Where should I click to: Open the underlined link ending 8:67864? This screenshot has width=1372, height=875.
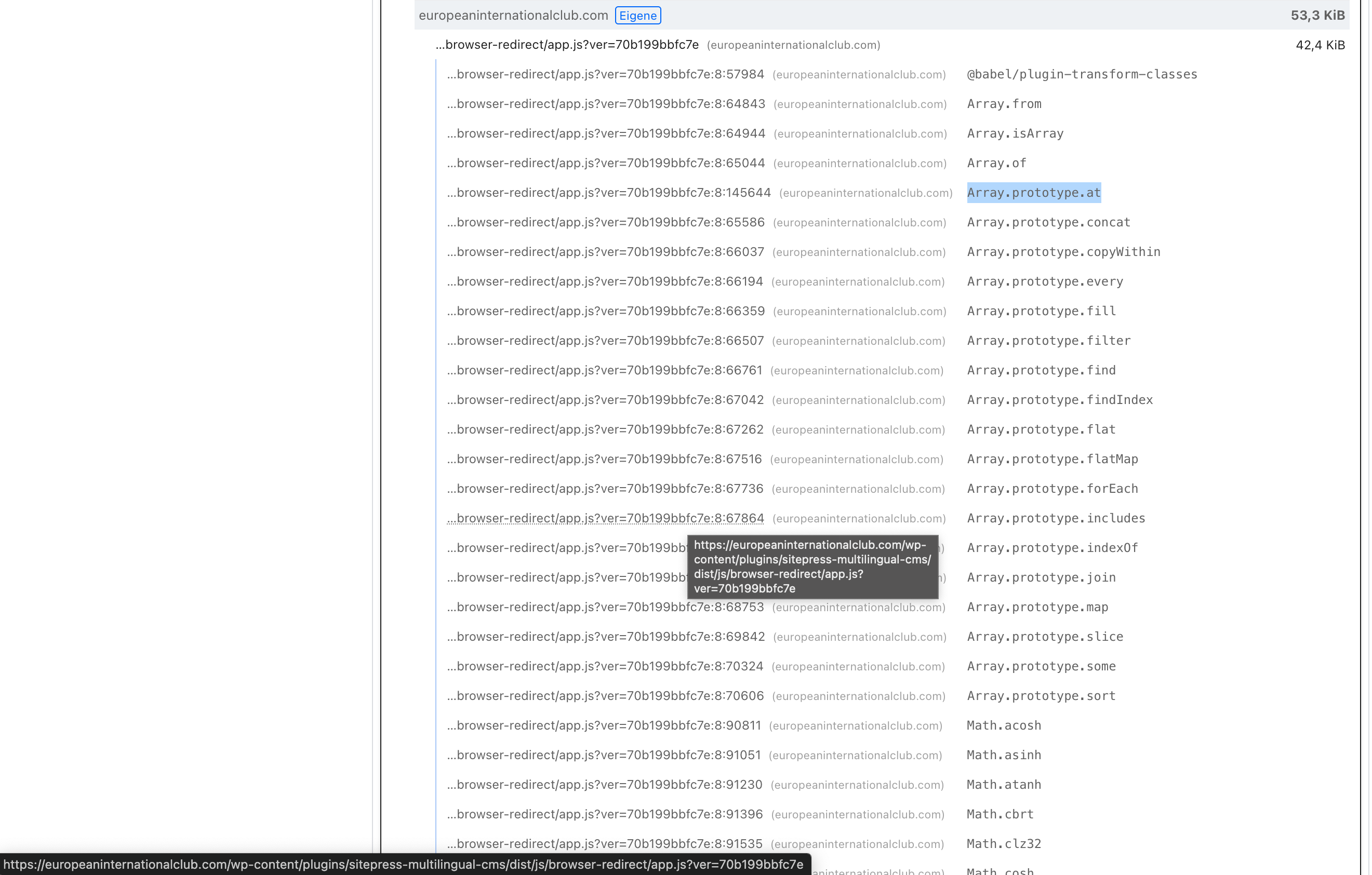point(605,518)
